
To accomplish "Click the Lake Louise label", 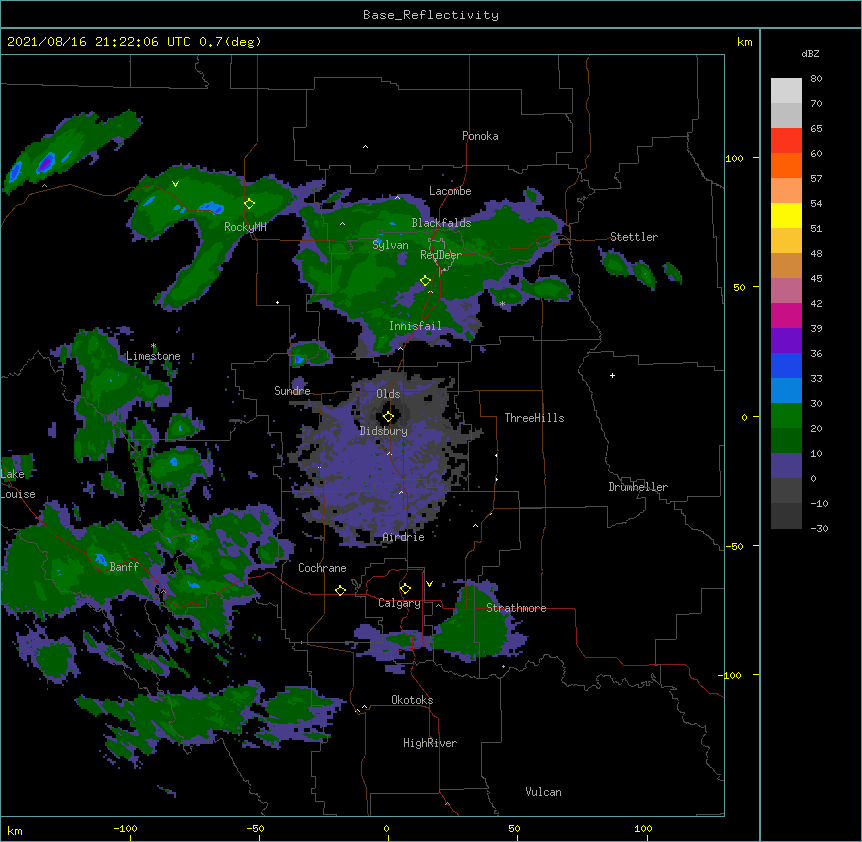I will pyautogui.click(x=18, y=484).
